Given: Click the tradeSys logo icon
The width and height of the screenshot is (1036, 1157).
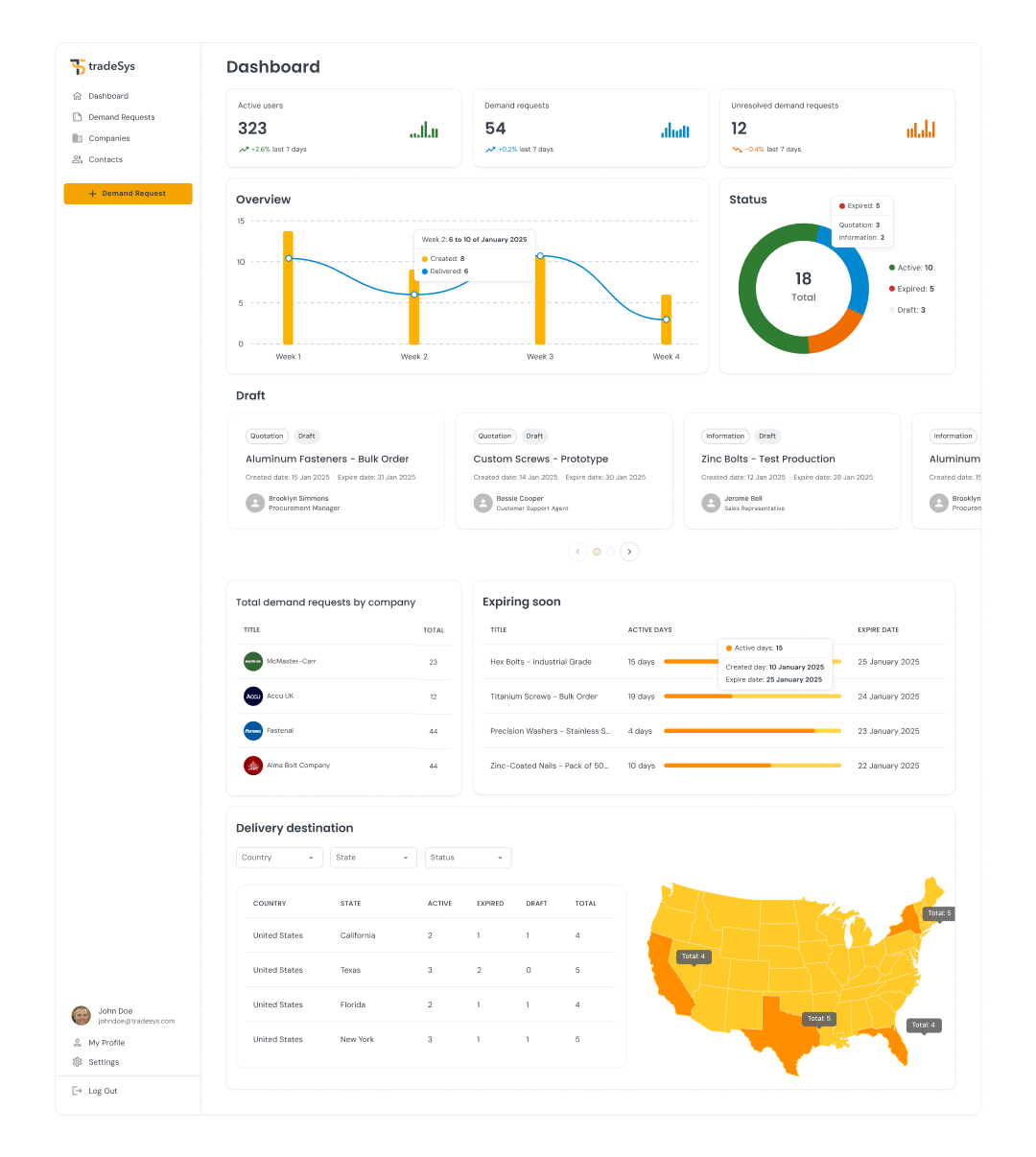Looking at the screenshot, I should tap(78, 67).
